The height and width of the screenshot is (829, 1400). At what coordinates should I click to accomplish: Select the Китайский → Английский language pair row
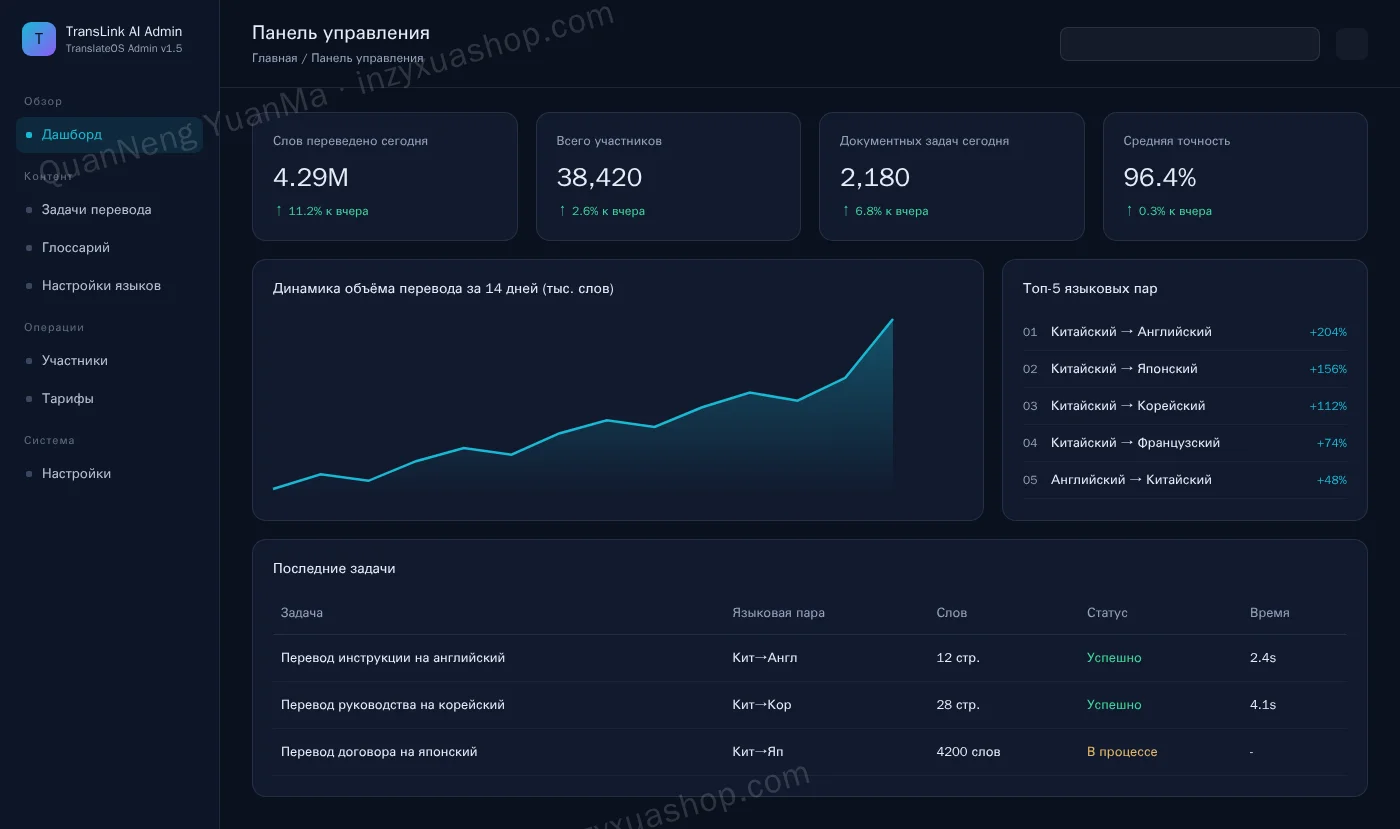click(1185, 332)
